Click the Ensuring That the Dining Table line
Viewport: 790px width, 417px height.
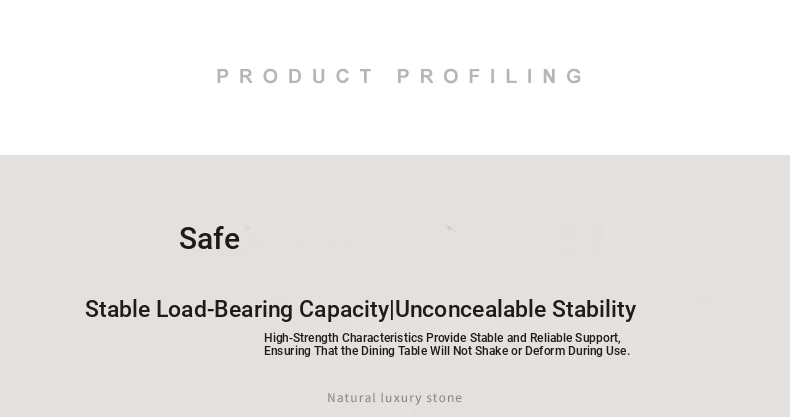tap(447, 351)
